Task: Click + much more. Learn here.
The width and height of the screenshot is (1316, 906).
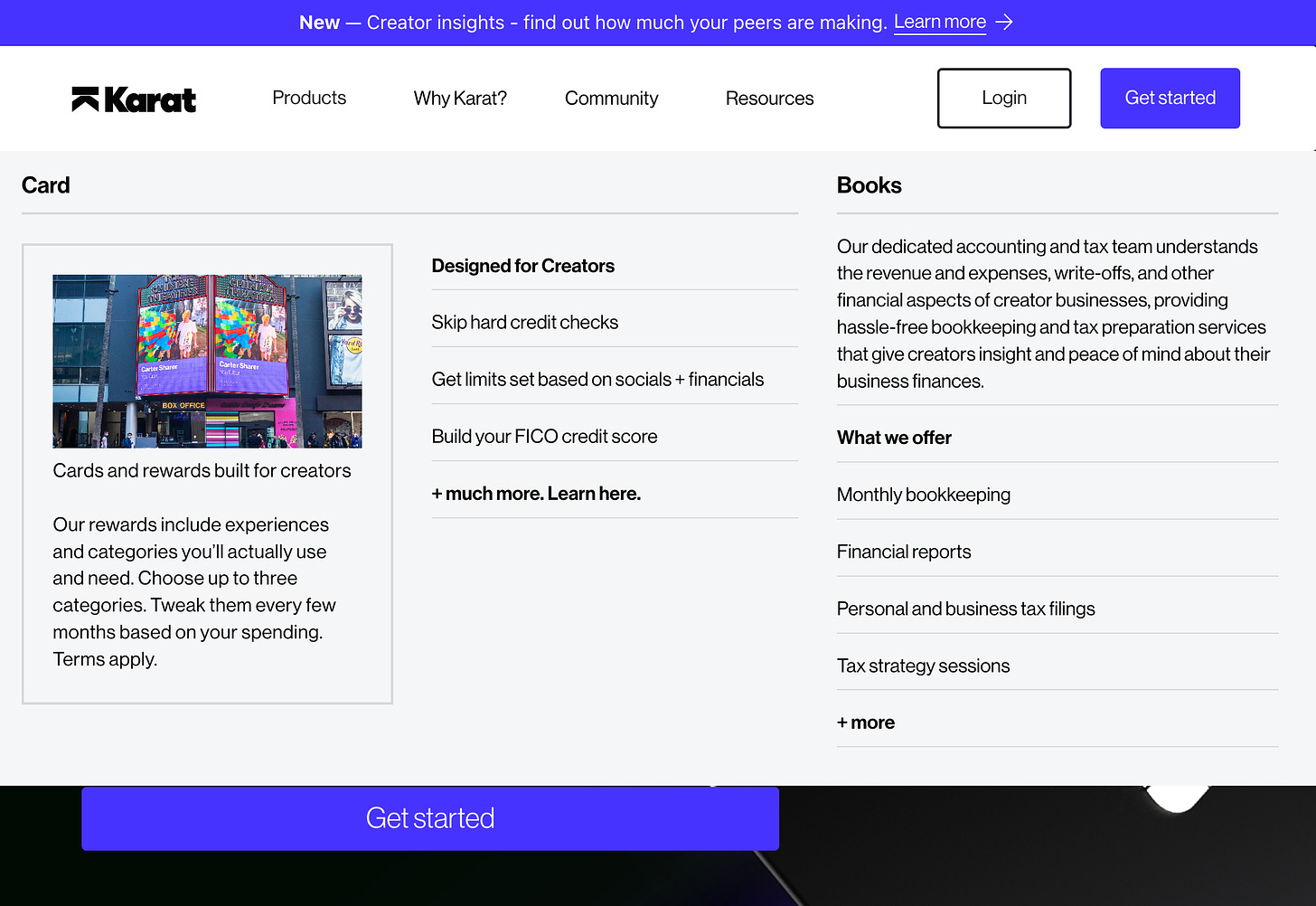Action: (536, 493)
